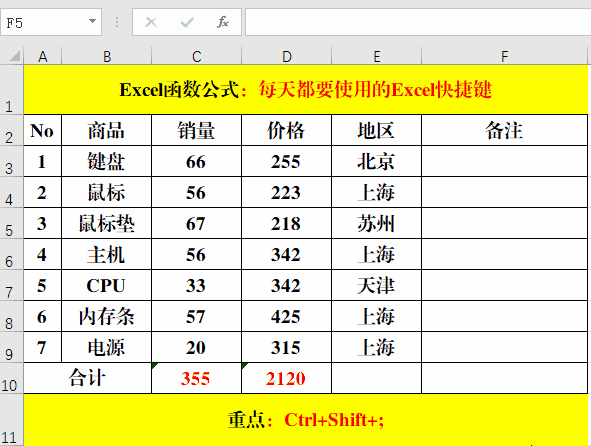Select the sales cell '20'

coord(196,347)
